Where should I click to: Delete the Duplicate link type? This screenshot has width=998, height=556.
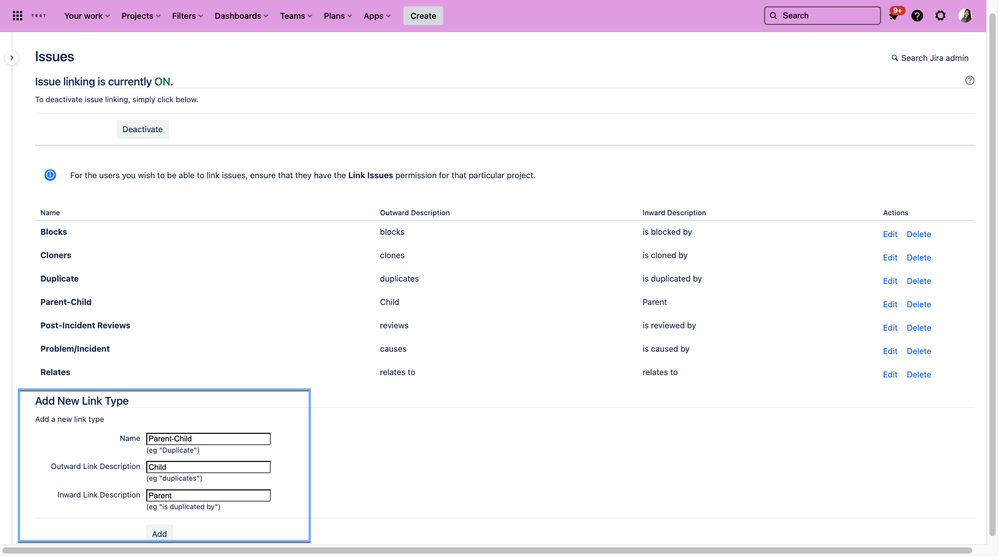pyautogui.click(x=918, y=281)
